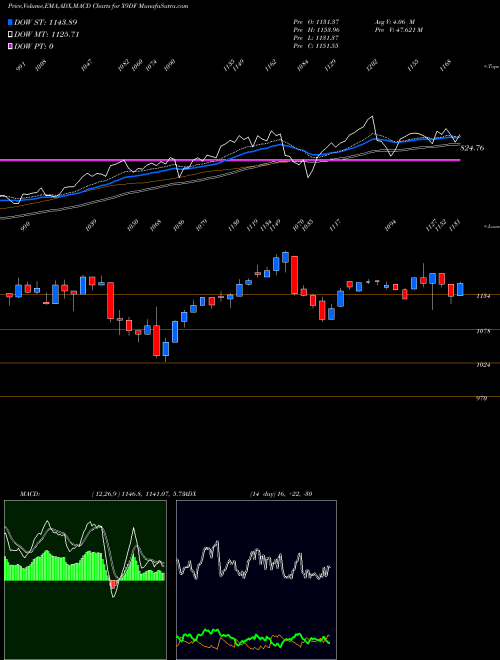Click the 'Pre V: 47.621 M' value
This screenshot has width=500, height=660.
point(398,30)
